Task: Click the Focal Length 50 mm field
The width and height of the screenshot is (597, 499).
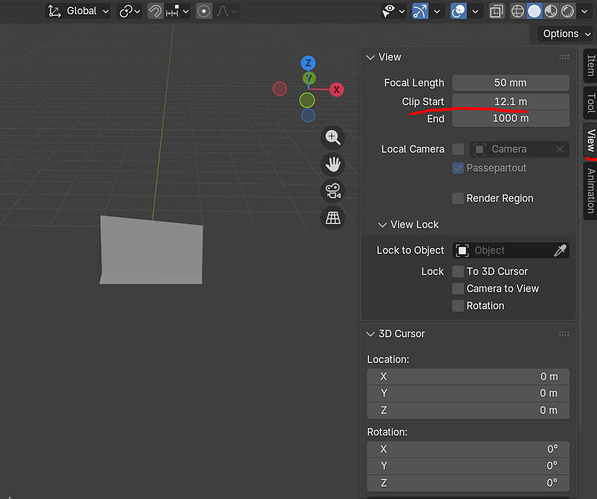Action: coord(511,83)
